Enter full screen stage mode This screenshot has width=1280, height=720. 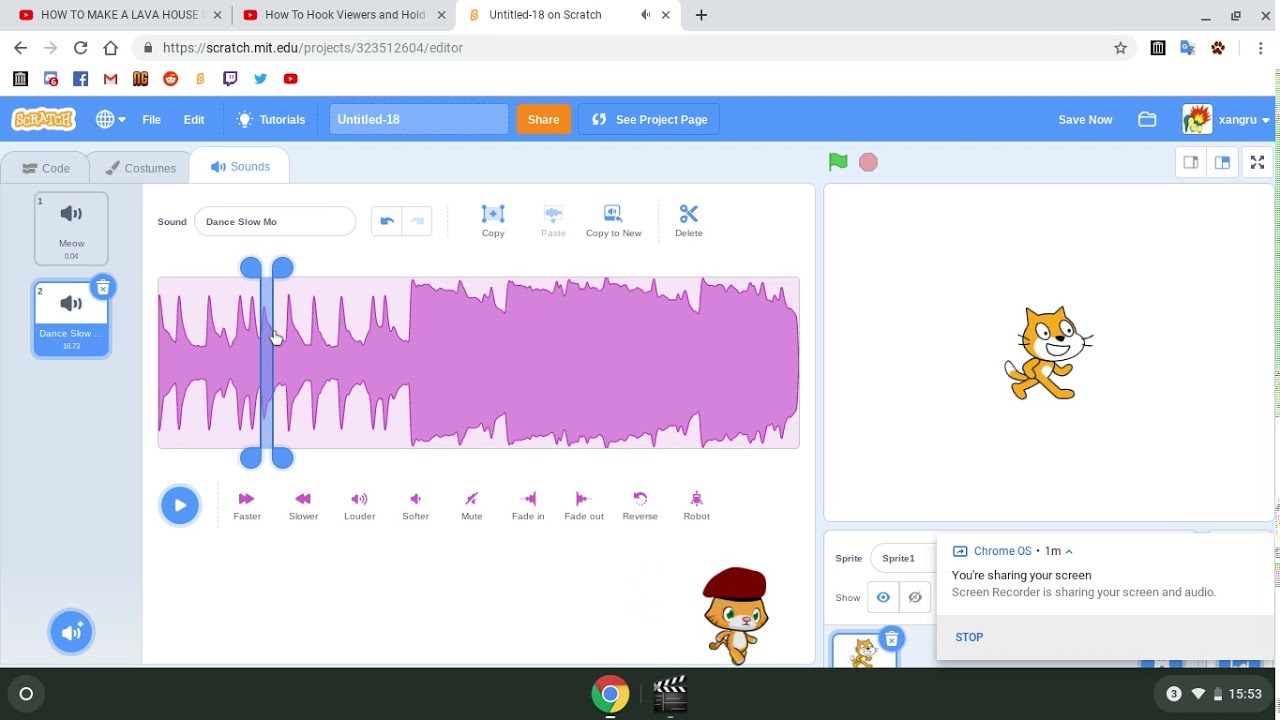[1258, 162]
